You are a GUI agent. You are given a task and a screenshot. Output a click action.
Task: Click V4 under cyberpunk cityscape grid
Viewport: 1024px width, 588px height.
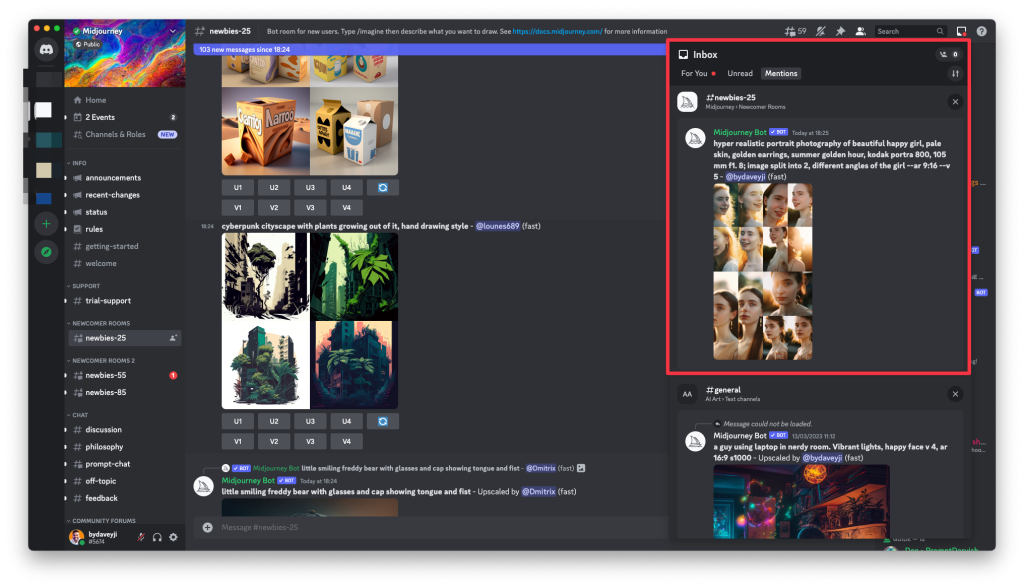coord(346,441)
